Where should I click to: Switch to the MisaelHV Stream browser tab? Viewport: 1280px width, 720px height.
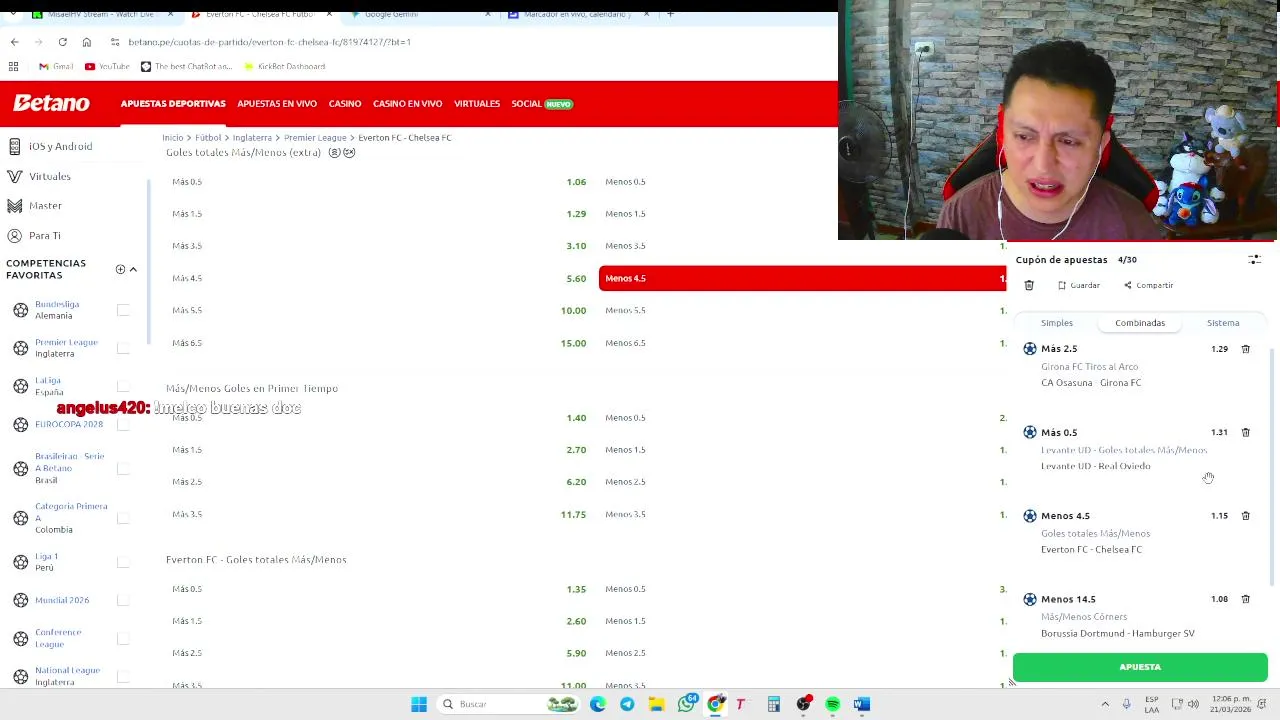[100, 14]
